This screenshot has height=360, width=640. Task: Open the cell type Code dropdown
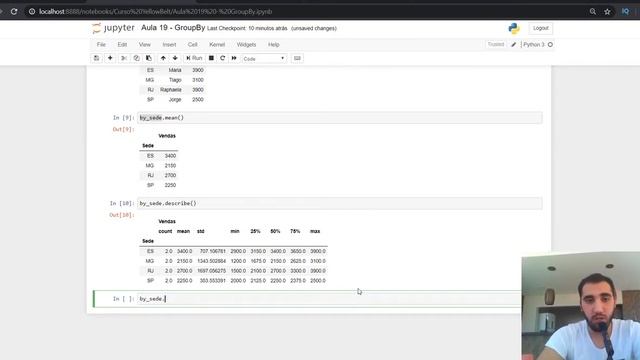tap(264, 59)
